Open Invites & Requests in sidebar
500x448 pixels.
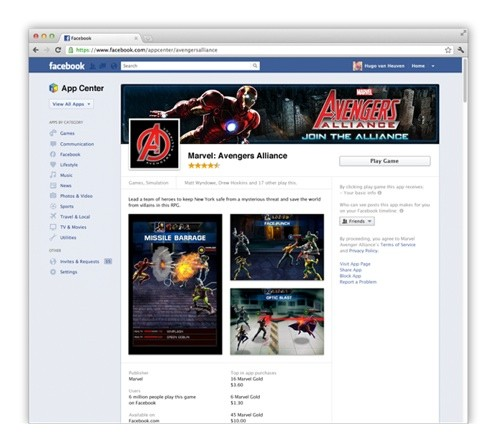pyautogui.click(x=81, y=262)
